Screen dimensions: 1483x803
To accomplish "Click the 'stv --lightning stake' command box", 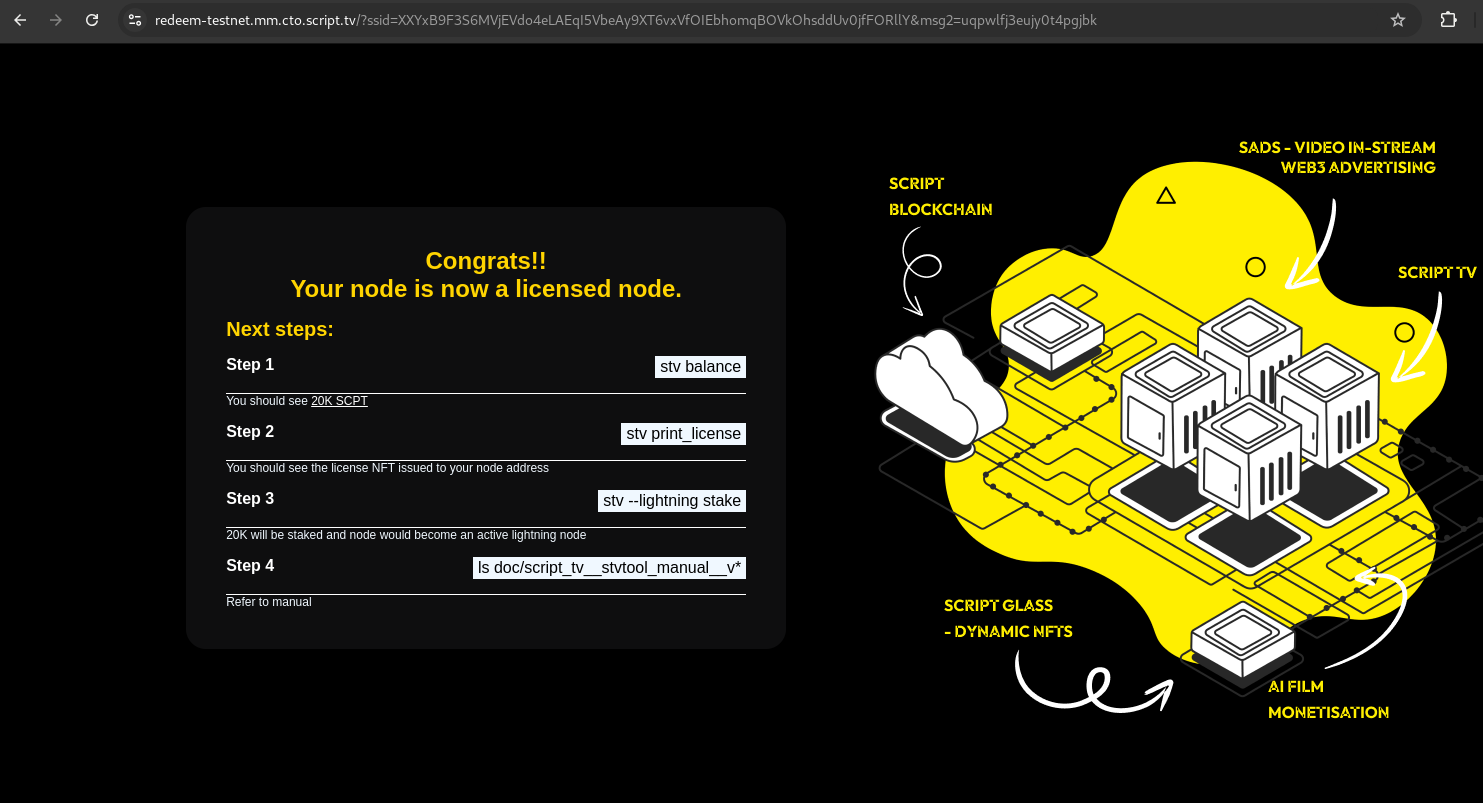I will (671, 500).
